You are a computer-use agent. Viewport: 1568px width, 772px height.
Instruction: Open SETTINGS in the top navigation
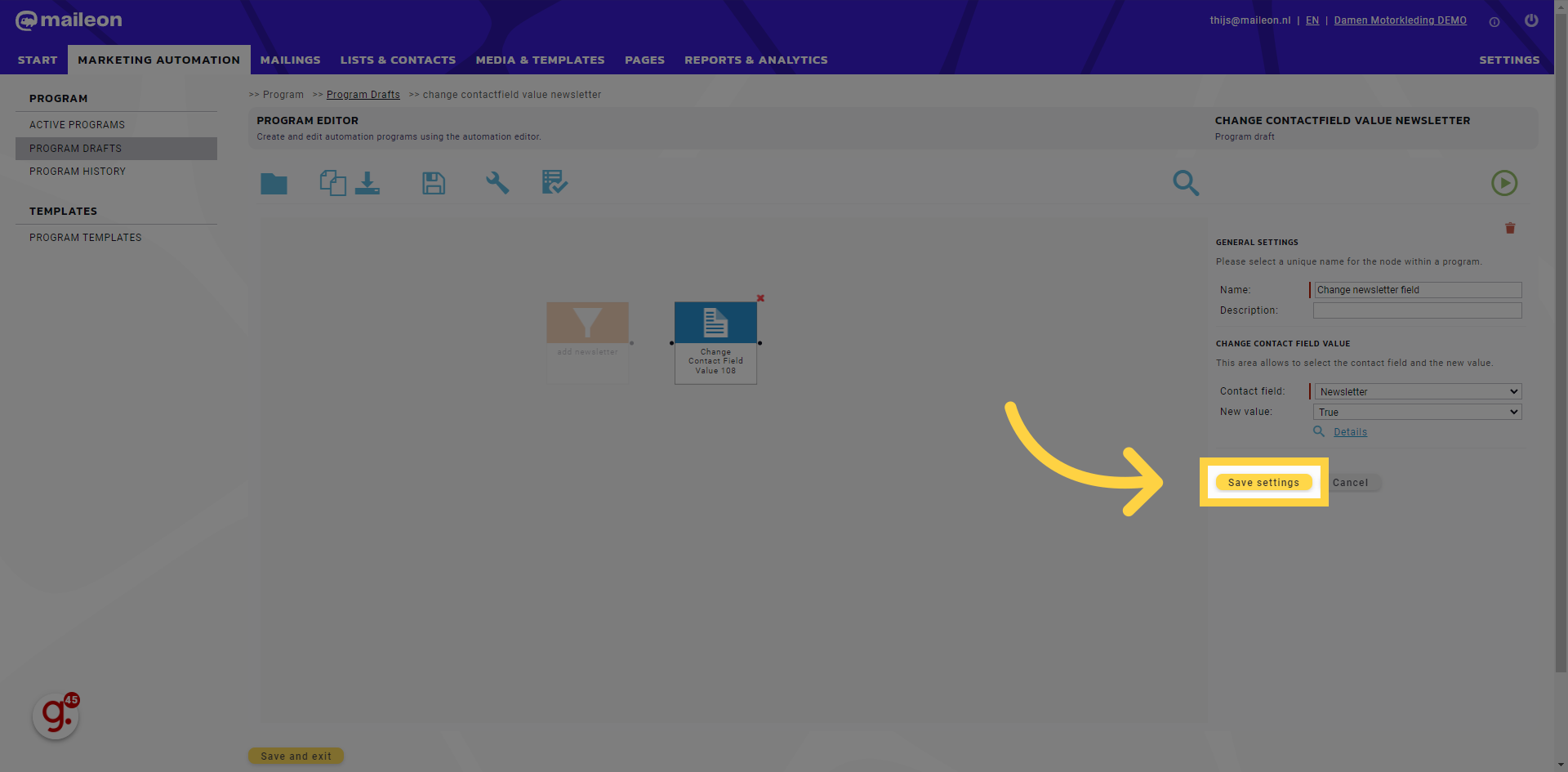point(1509,60)
